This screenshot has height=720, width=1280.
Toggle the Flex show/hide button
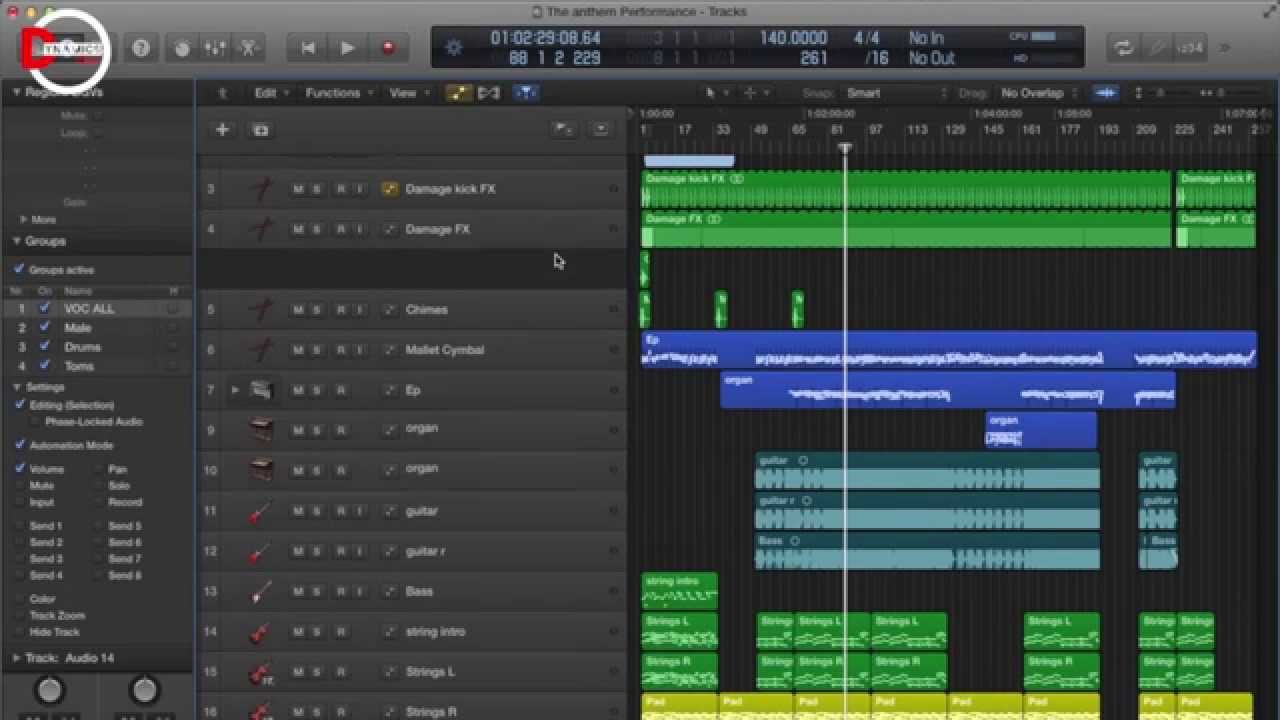pos(489,93)
